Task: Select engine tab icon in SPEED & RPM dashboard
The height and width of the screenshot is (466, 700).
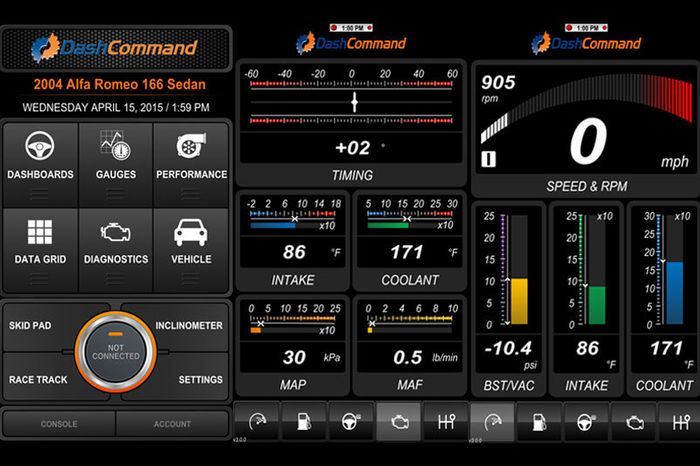Action: pyautogui.click(x=633, y=421)
